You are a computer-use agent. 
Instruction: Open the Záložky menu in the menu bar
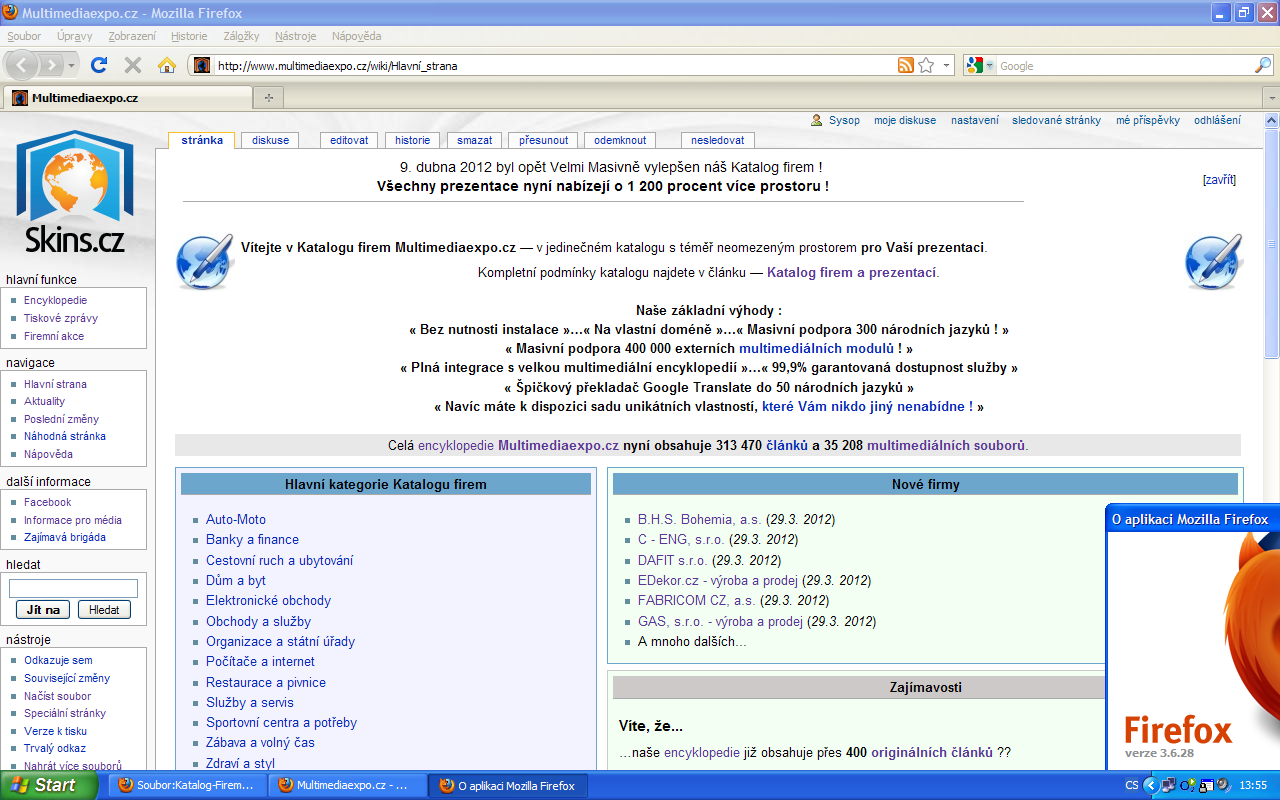pos(242,36)
